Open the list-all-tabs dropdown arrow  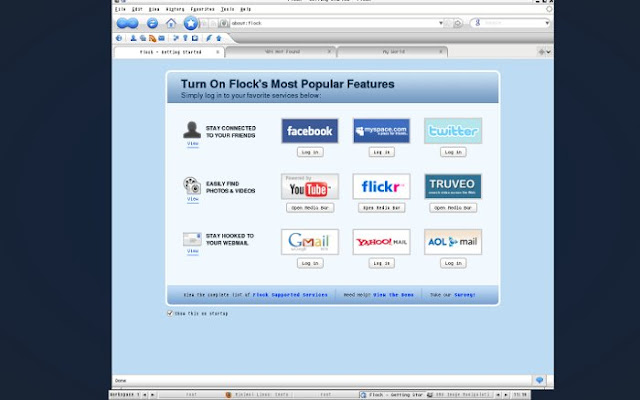coord(549,52)
